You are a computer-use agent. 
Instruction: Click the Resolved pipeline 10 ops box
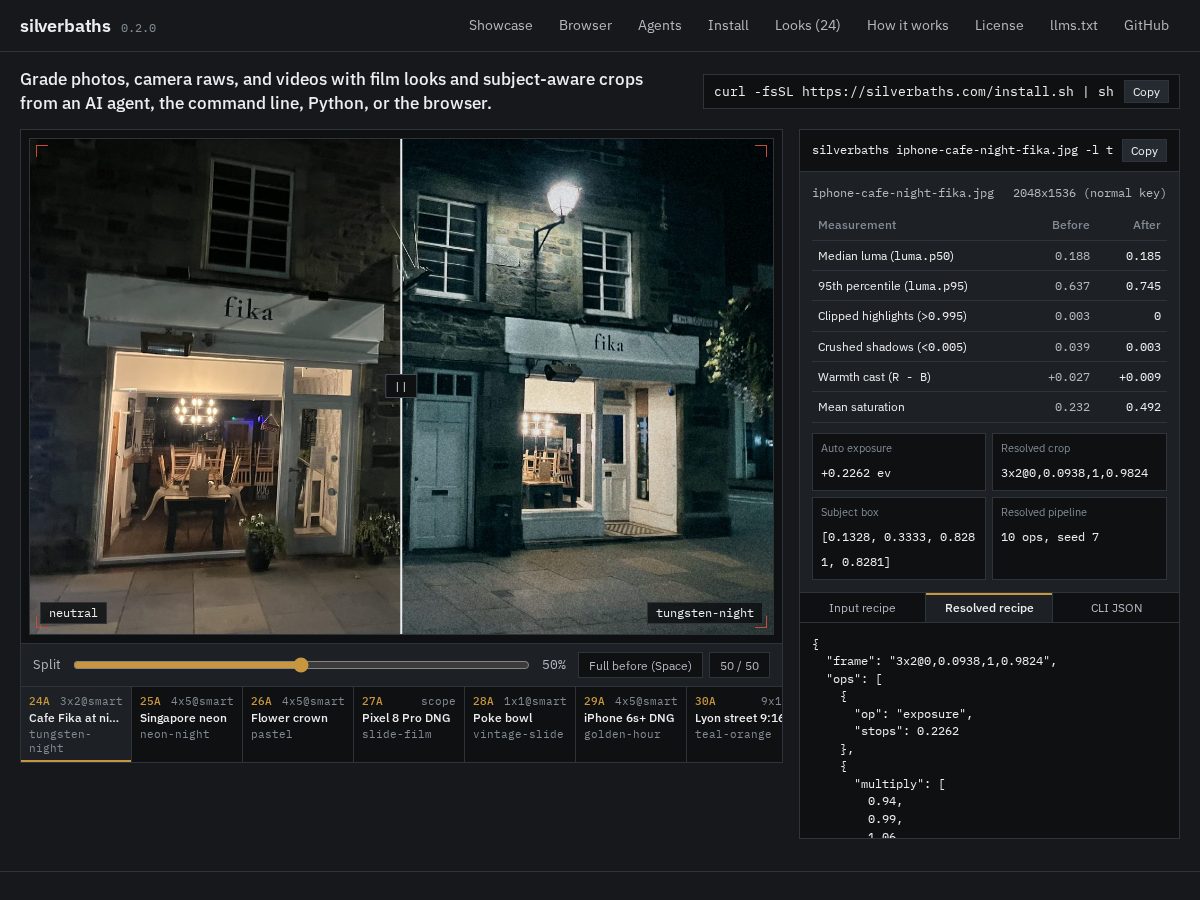1079,538
